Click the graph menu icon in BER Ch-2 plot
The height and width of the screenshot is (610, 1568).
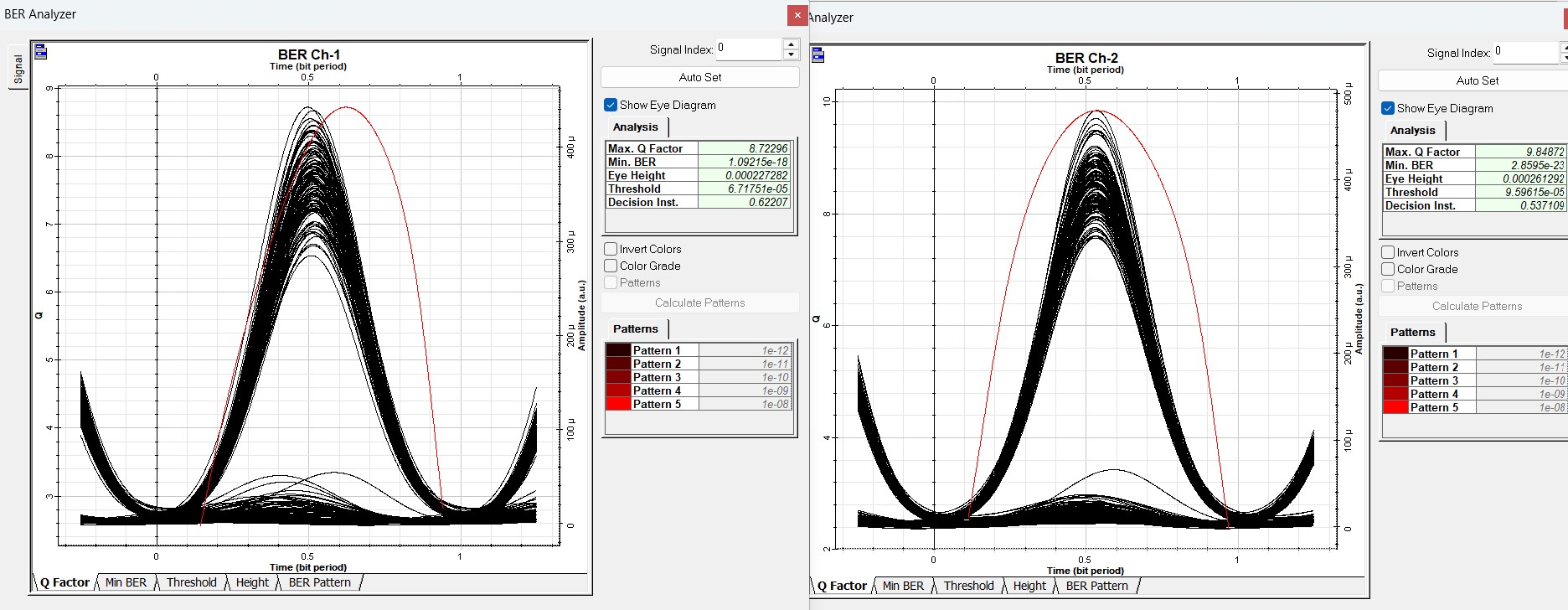[x=818, y=56]
